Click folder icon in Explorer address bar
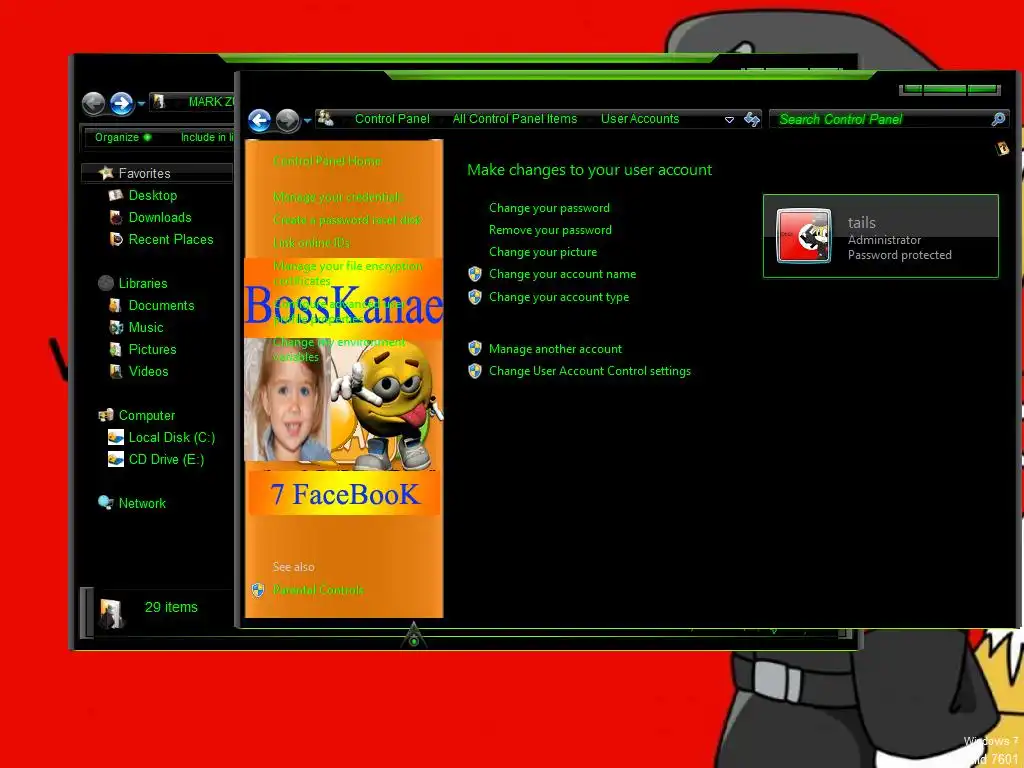 click(159, 102)
